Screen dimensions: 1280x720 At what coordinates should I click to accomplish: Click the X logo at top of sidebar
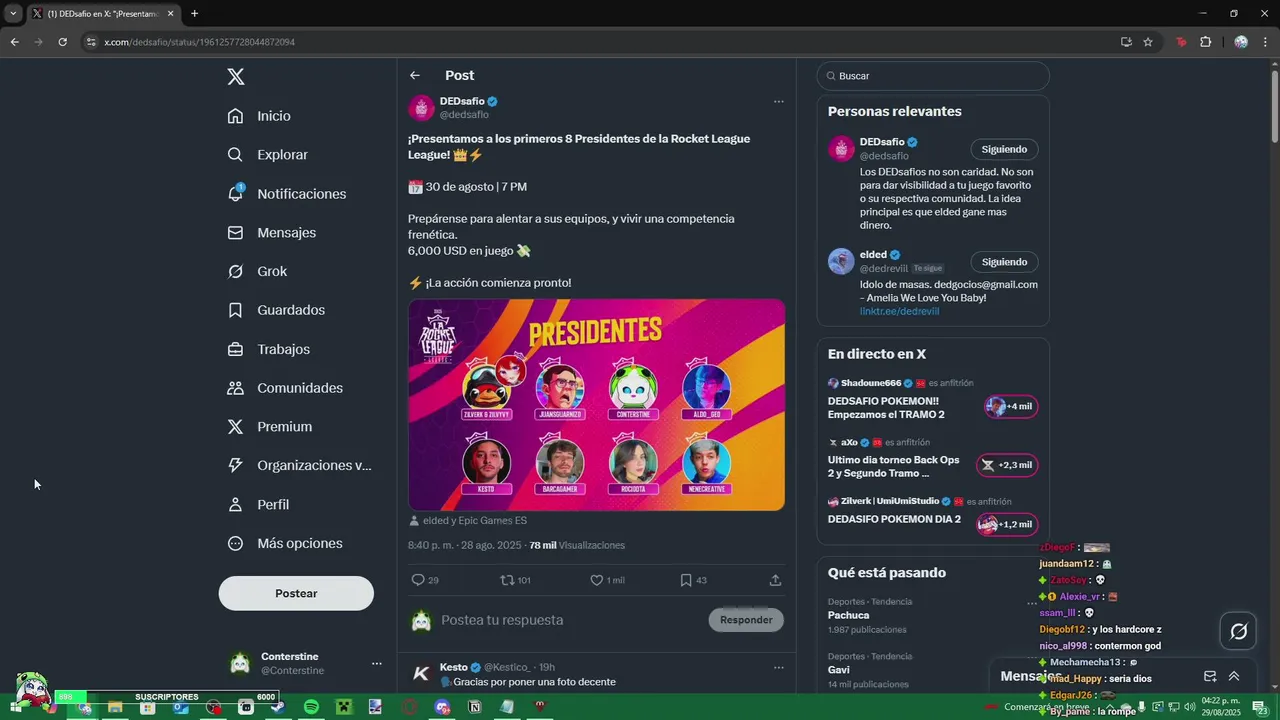pyautogui.click(x=235, y=77)
